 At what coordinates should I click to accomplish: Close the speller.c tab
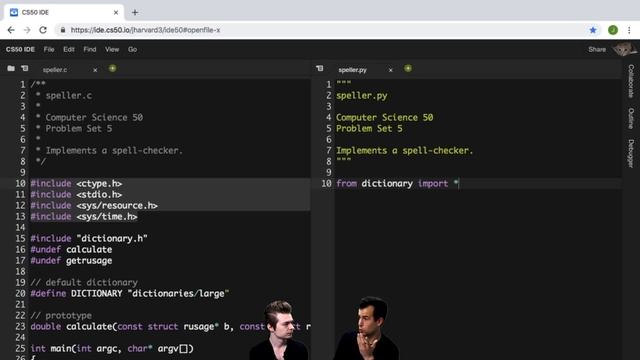(95, 70)
